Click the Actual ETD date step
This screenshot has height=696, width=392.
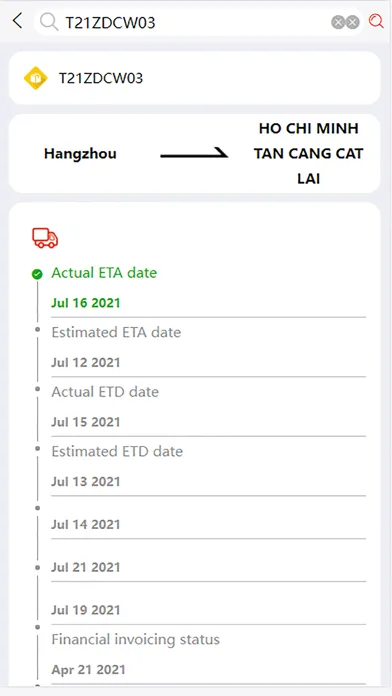pos(208,407)
